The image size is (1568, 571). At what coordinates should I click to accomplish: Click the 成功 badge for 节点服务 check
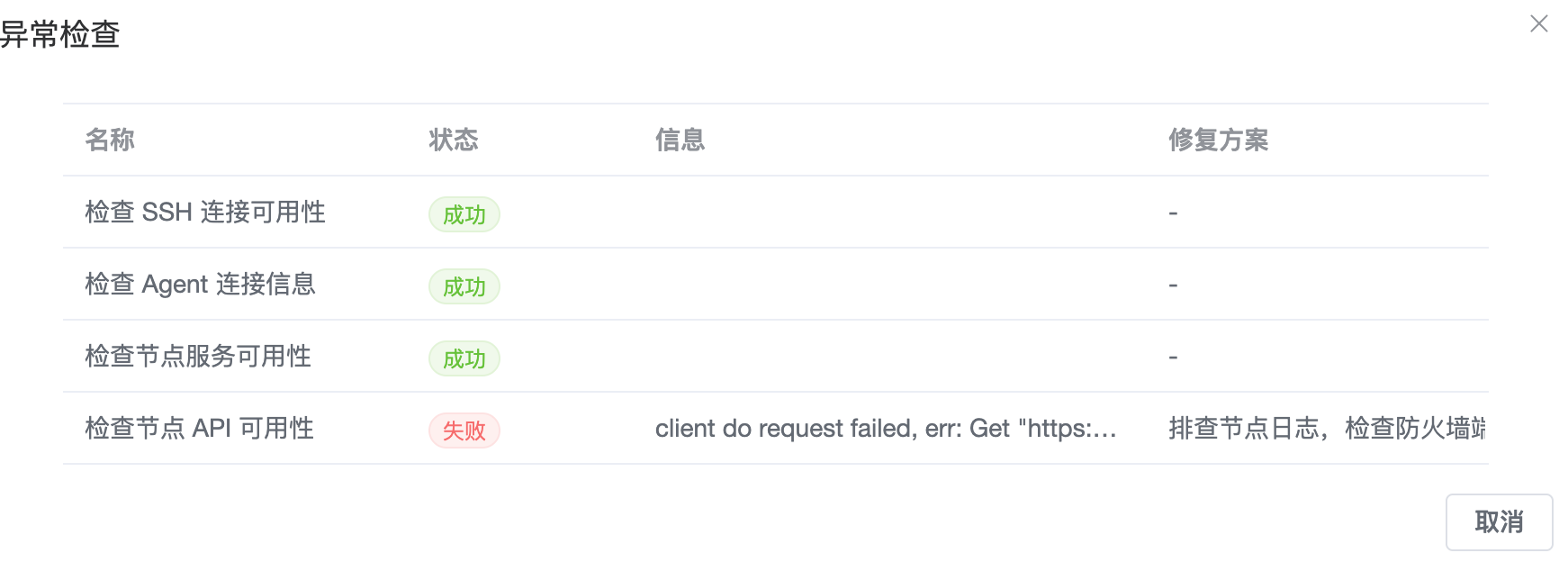pos(464,358)
